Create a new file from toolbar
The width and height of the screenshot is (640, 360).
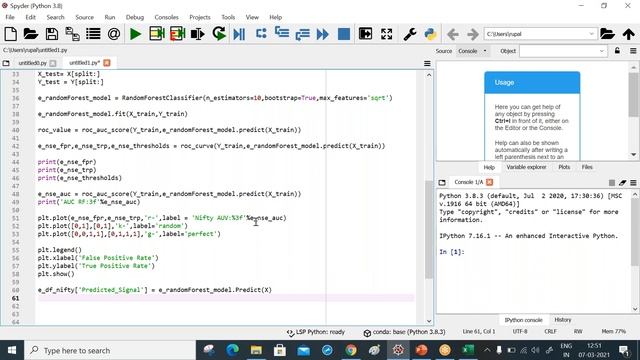coord(11,34)
